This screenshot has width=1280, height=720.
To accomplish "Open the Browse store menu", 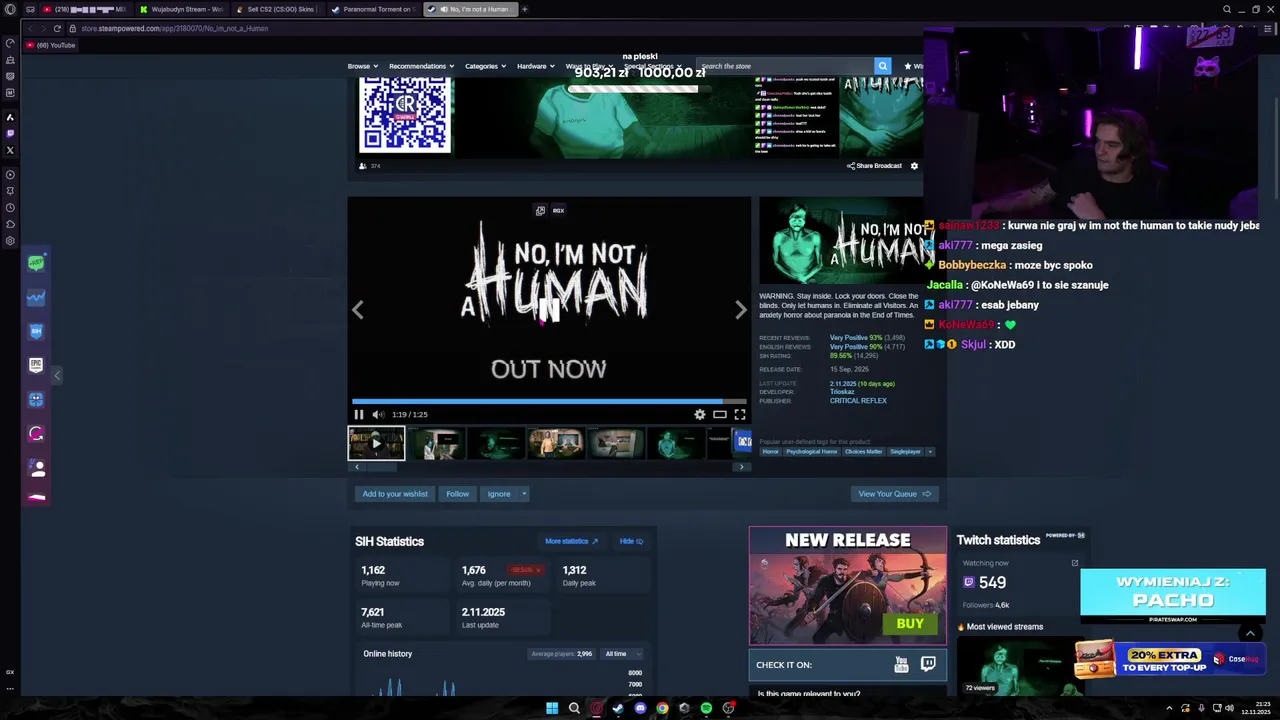I will click(363, 66).
